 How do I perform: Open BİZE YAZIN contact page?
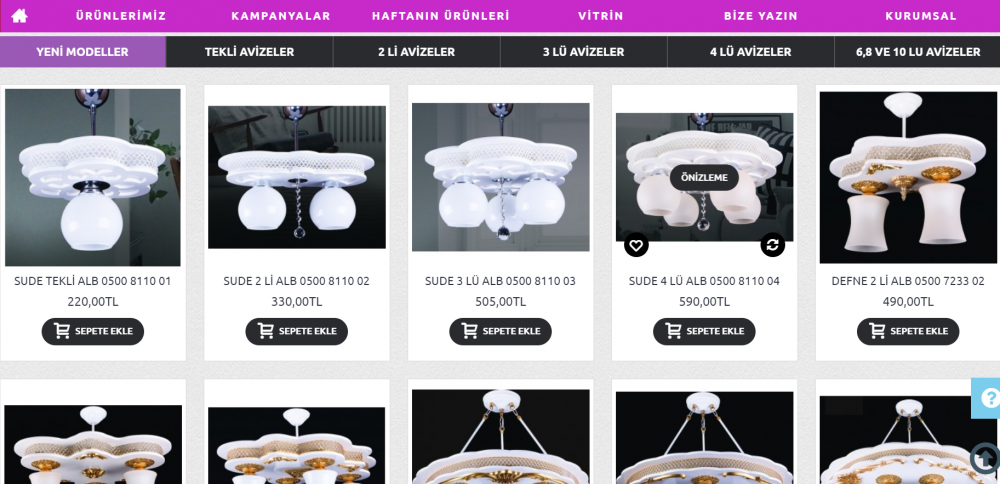point(761,16)
